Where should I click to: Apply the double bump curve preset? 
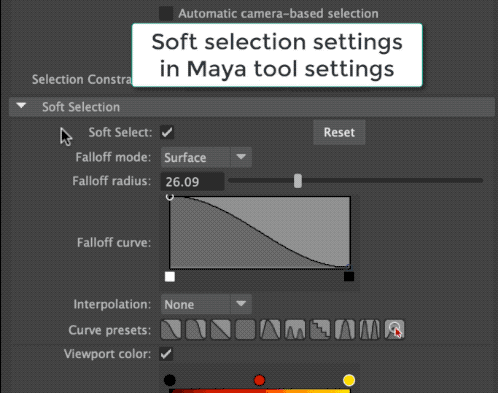point(295,330)
